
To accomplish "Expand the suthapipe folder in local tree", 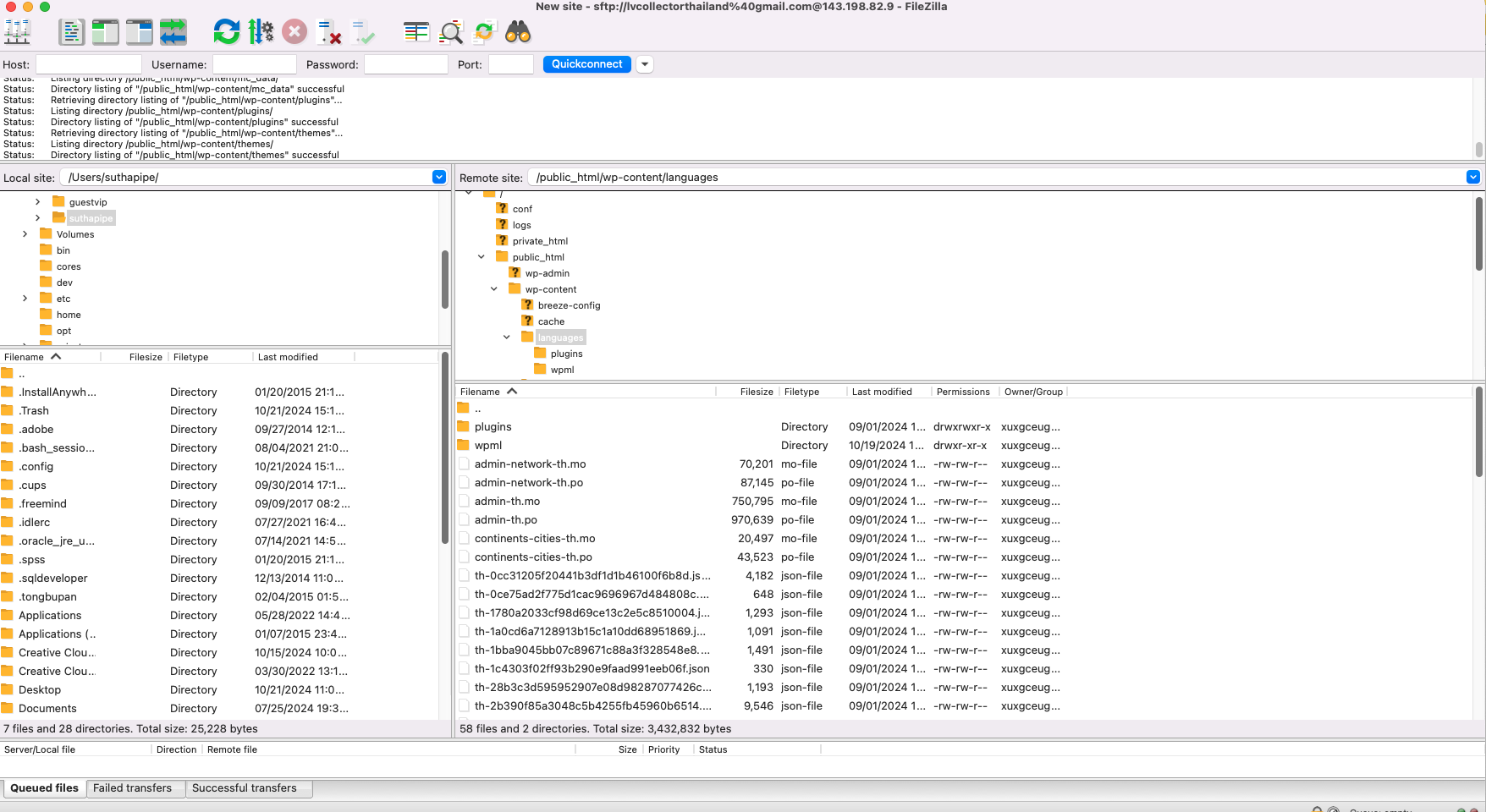I will (37, 218).
